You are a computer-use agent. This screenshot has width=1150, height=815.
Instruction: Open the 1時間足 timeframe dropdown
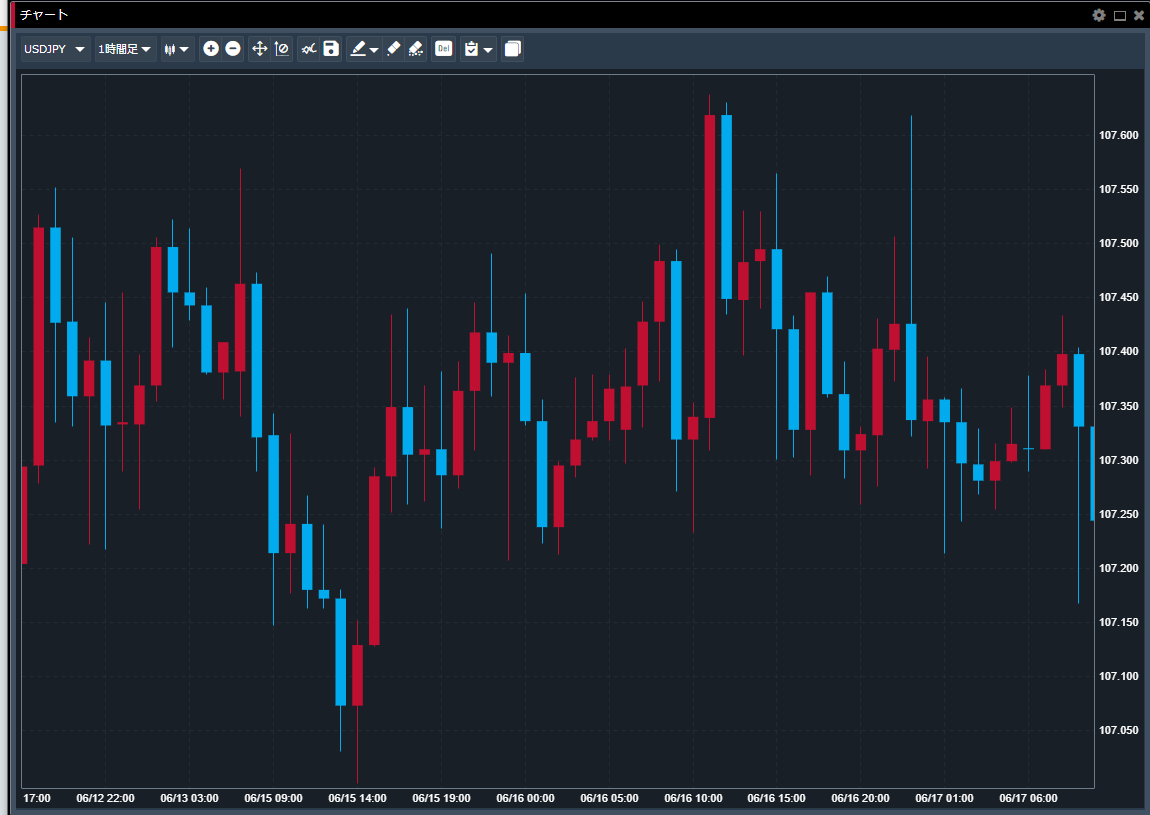(125, 49)
